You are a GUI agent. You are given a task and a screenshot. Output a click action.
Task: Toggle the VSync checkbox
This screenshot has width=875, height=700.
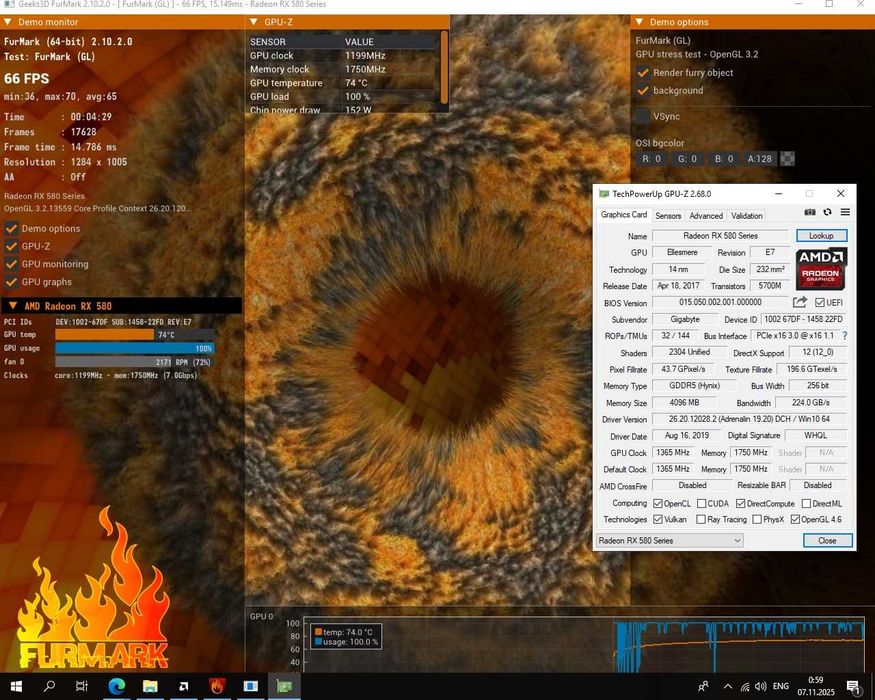coord(643,116)
